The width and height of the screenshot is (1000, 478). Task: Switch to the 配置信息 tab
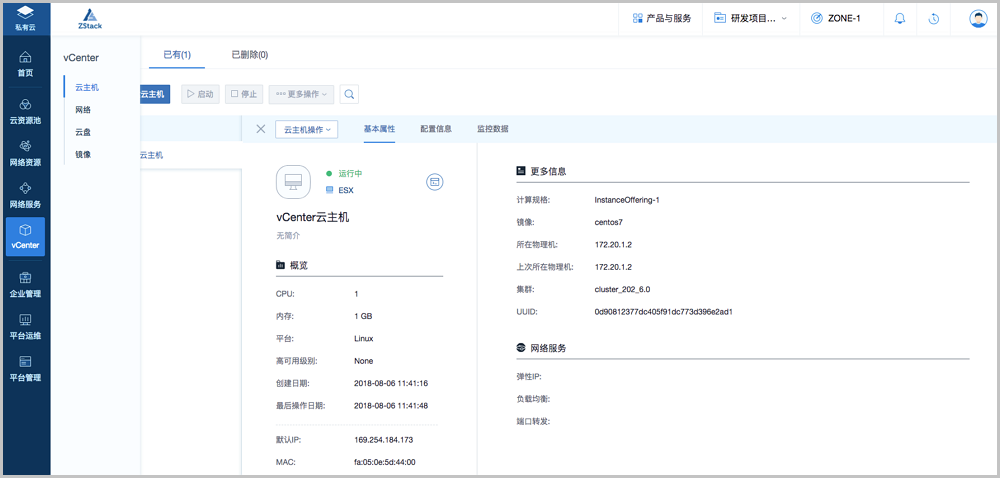coord(436,129)
